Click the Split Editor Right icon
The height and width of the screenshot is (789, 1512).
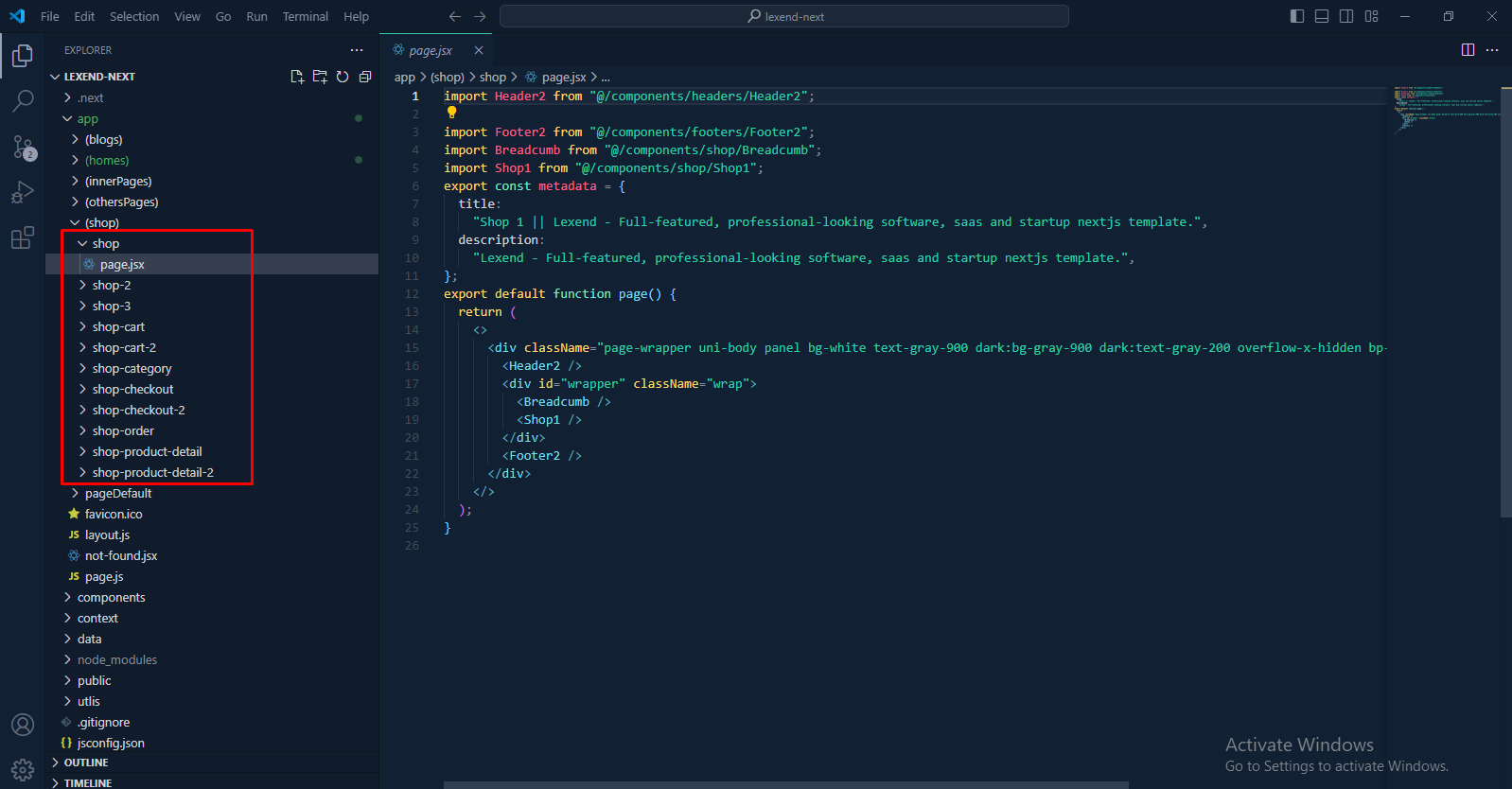point(1468,50)
